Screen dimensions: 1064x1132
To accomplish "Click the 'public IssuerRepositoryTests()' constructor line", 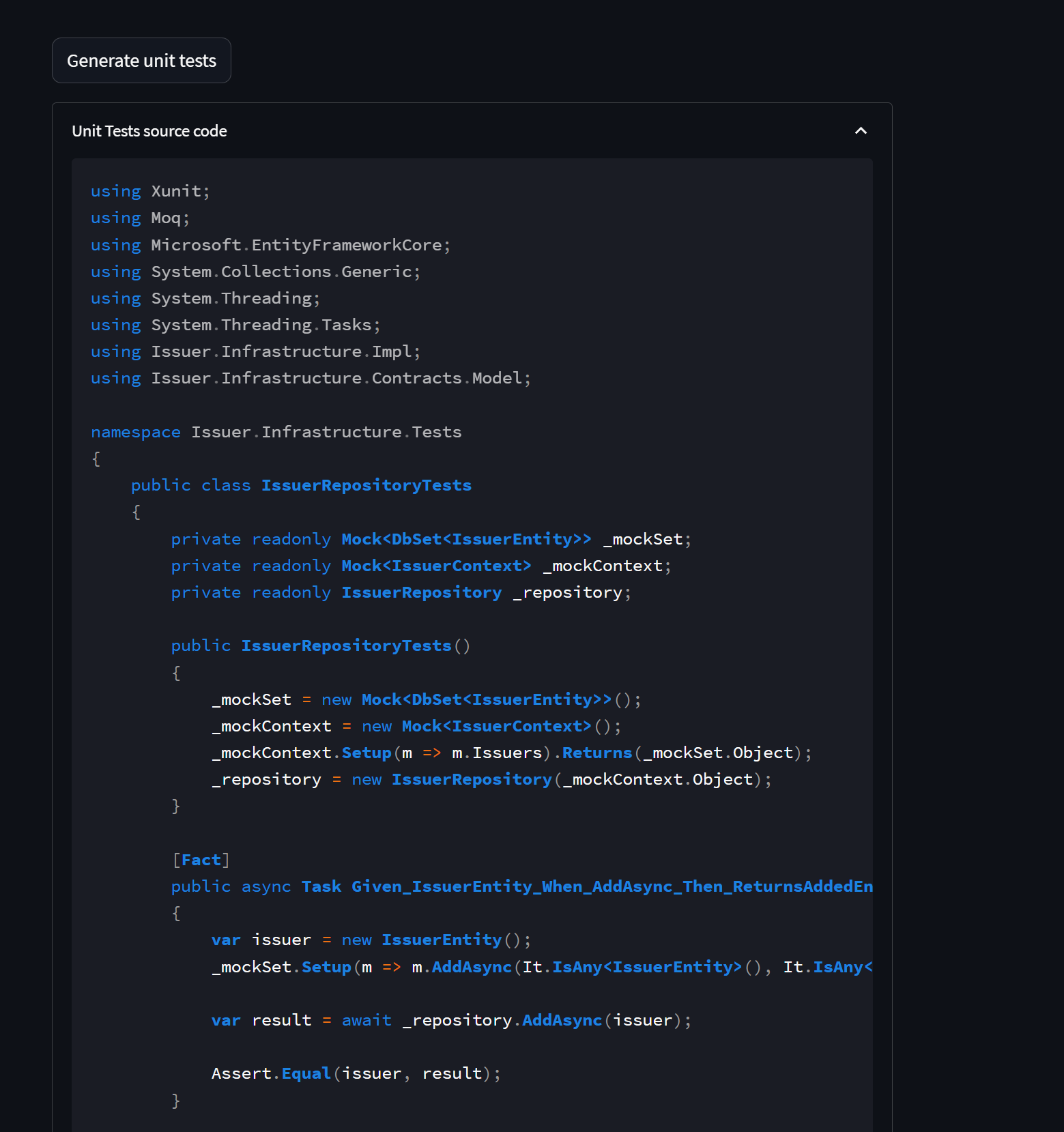I will pyautogui.click(x=321, y=645).
